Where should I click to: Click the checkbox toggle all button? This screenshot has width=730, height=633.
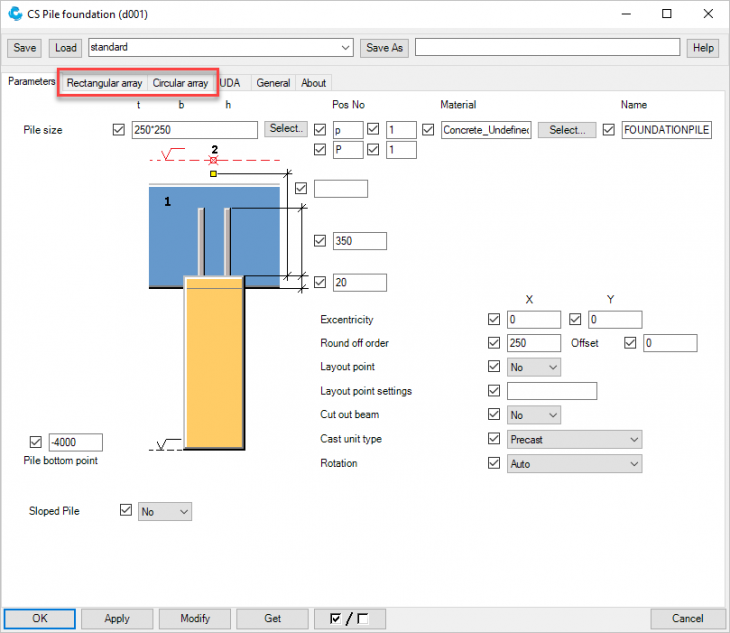coord(349,618)
